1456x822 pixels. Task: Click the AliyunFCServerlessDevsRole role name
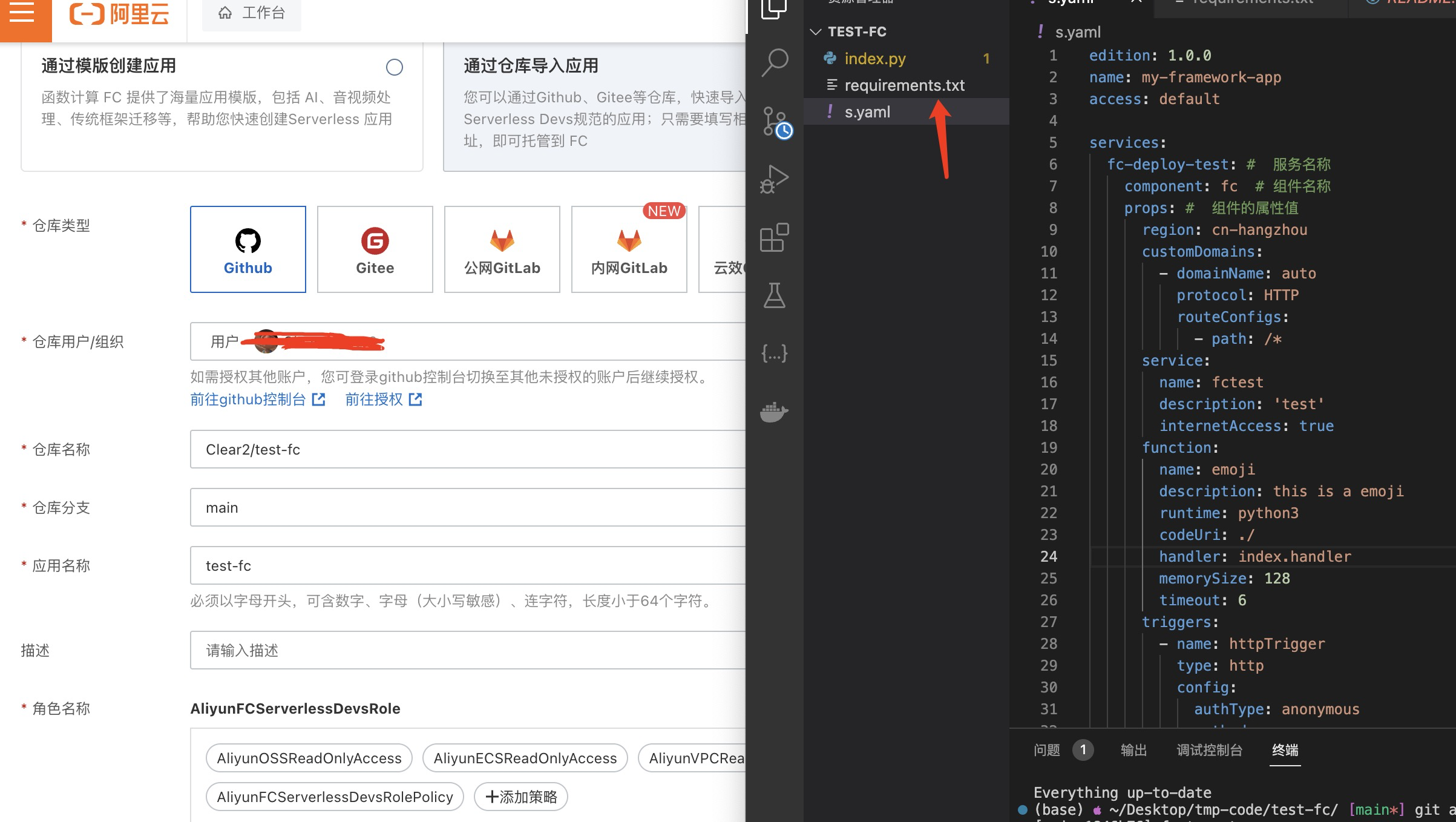click(295, 708)
